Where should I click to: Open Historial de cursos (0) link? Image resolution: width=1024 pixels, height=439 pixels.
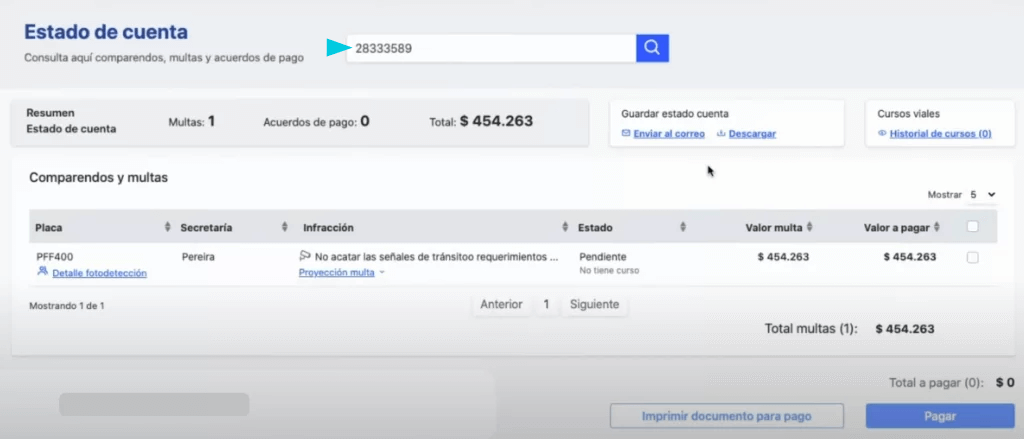940,133
